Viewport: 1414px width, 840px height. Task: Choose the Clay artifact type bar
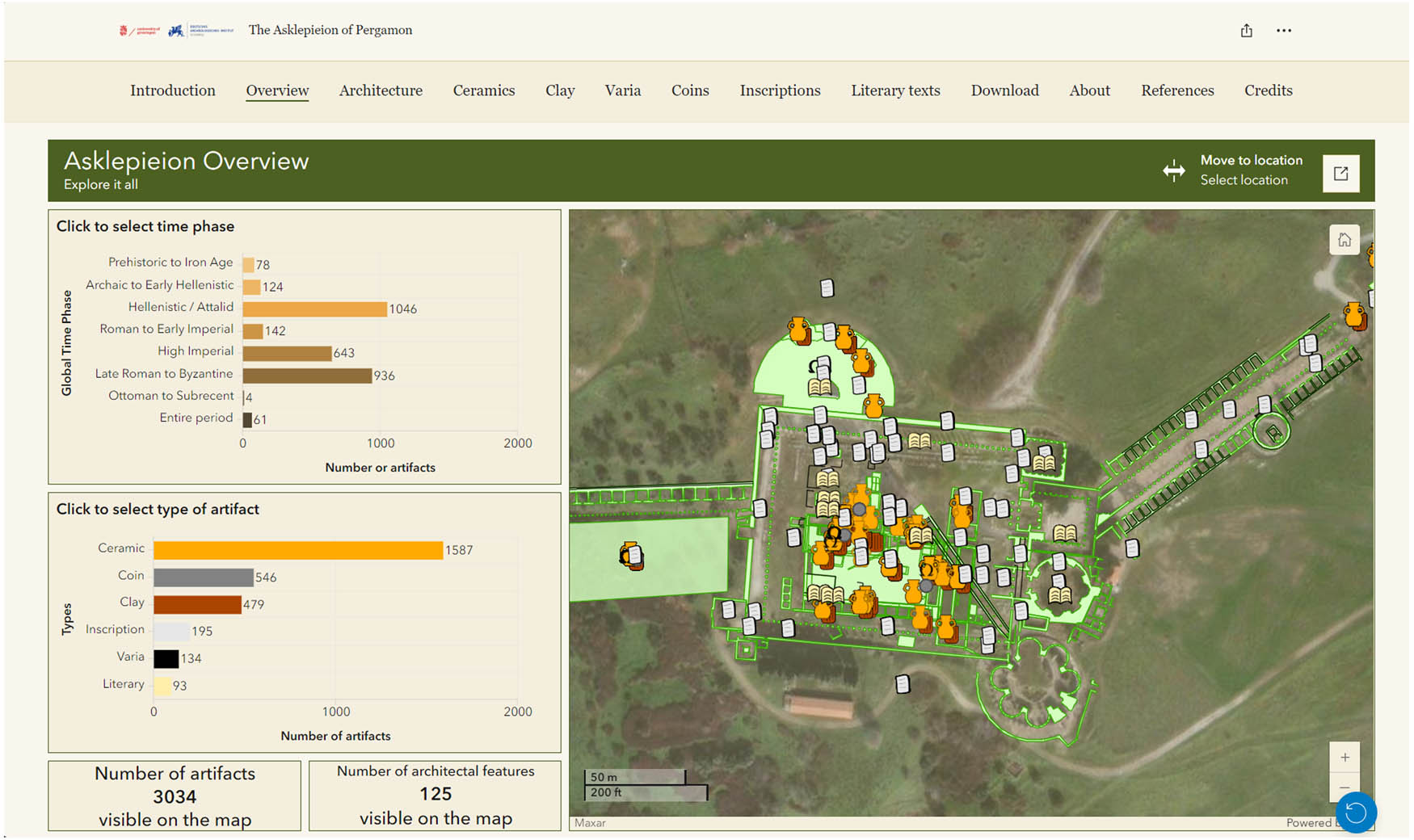coord(197,604)
